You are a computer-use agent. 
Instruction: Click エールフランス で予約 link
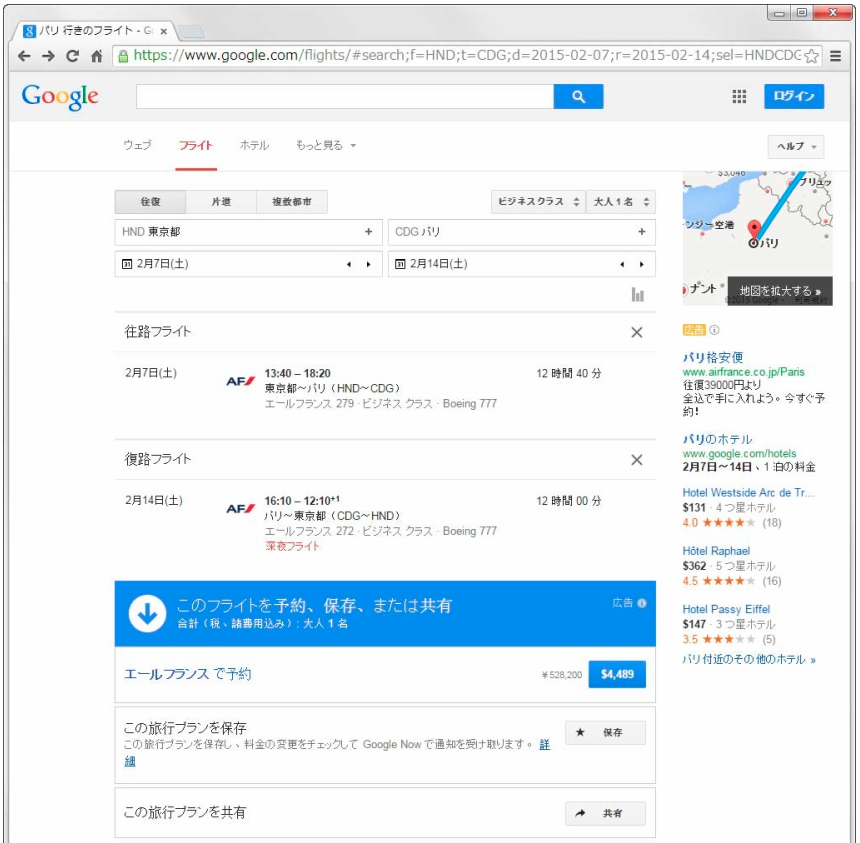(x=188, y=675)
